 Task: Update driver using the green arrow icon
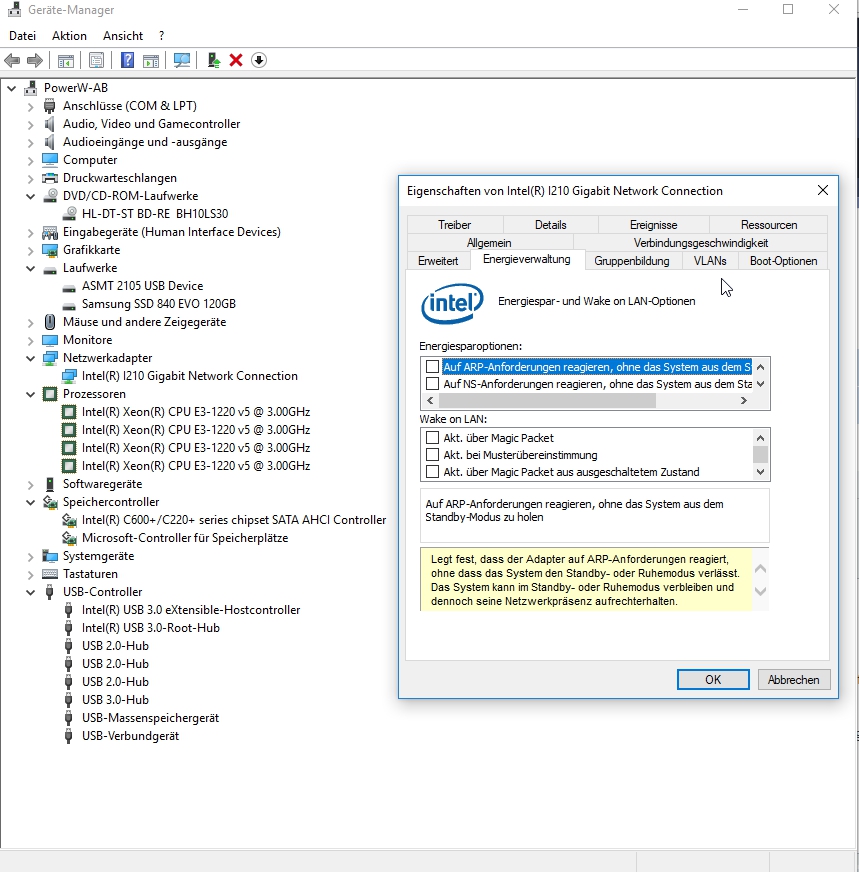pyautogui.click(x=213, y=60)
